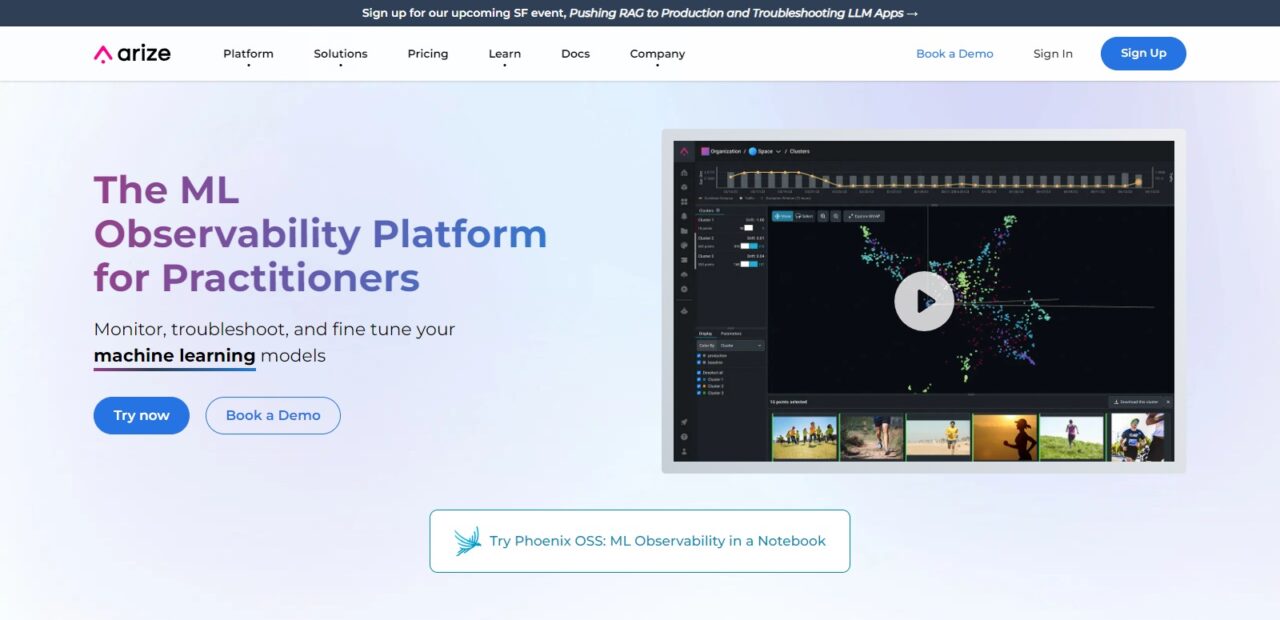Select the Move tool in demo toolbar
Viewport: 1280px width, 620px height.
point(783,216)
